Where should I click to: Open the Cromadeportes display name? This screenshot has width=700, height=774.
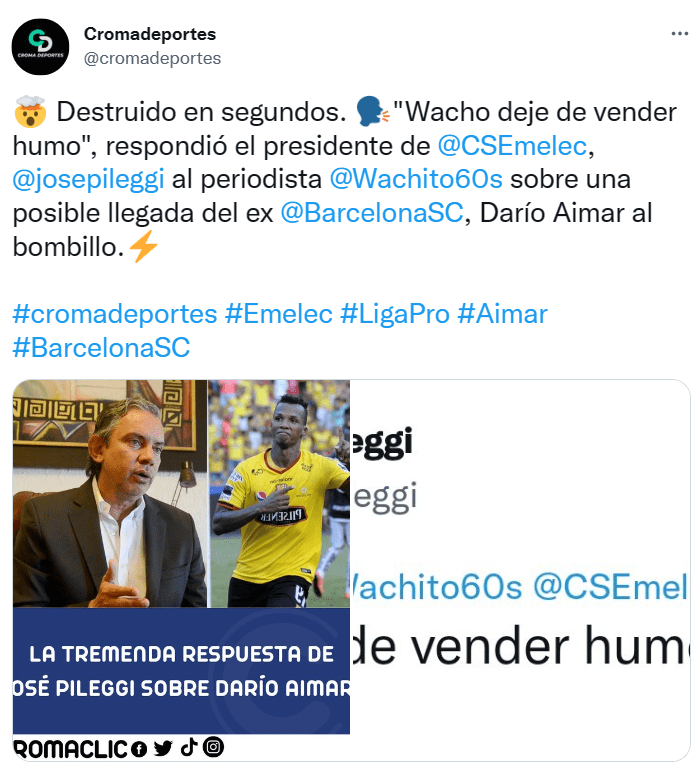(150, 34)
